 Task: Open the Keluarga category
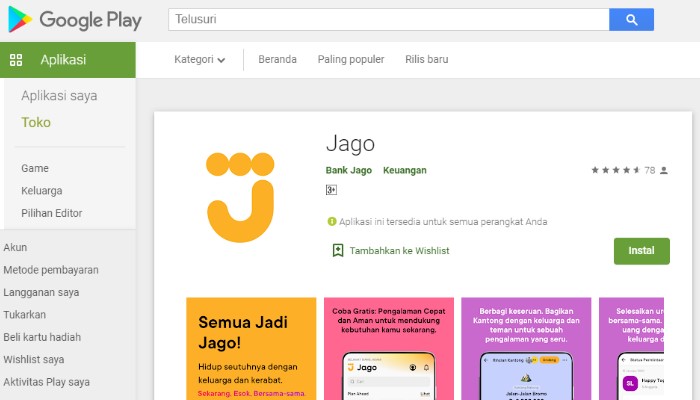coord(42,191)
